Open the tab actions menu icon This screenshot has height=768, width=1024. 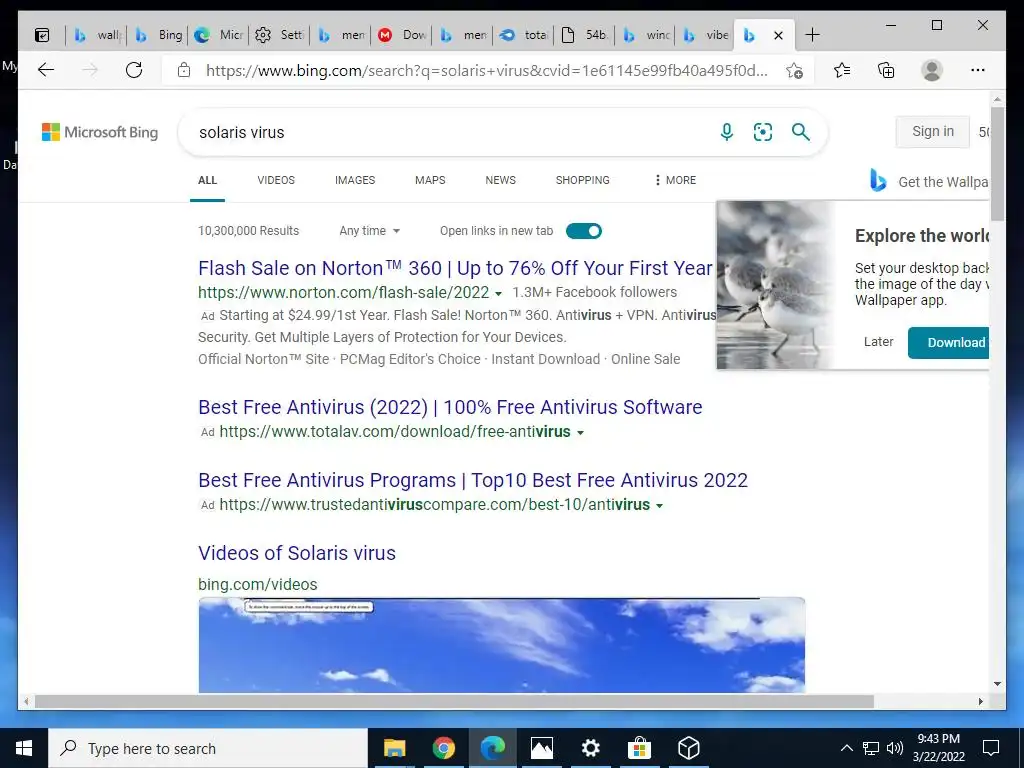click(x=42, y=35)
